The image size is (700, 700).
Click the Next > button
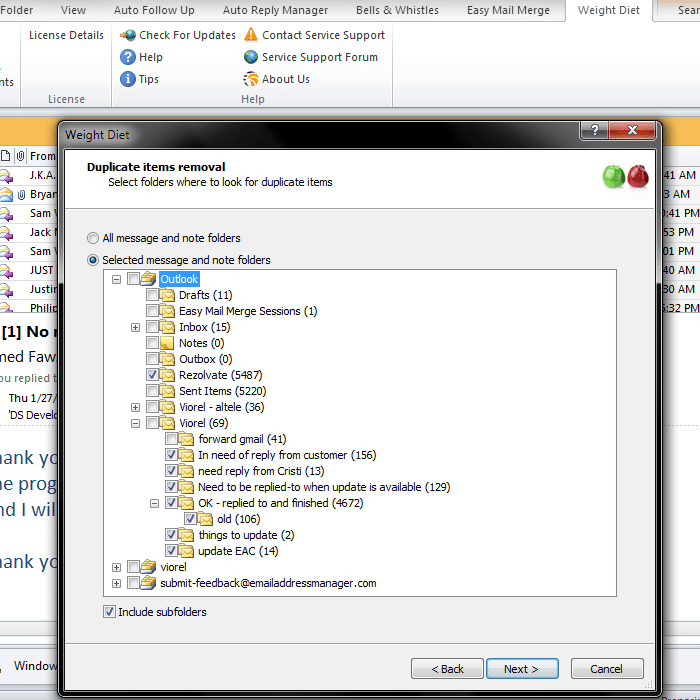click(x=522, y=669)
